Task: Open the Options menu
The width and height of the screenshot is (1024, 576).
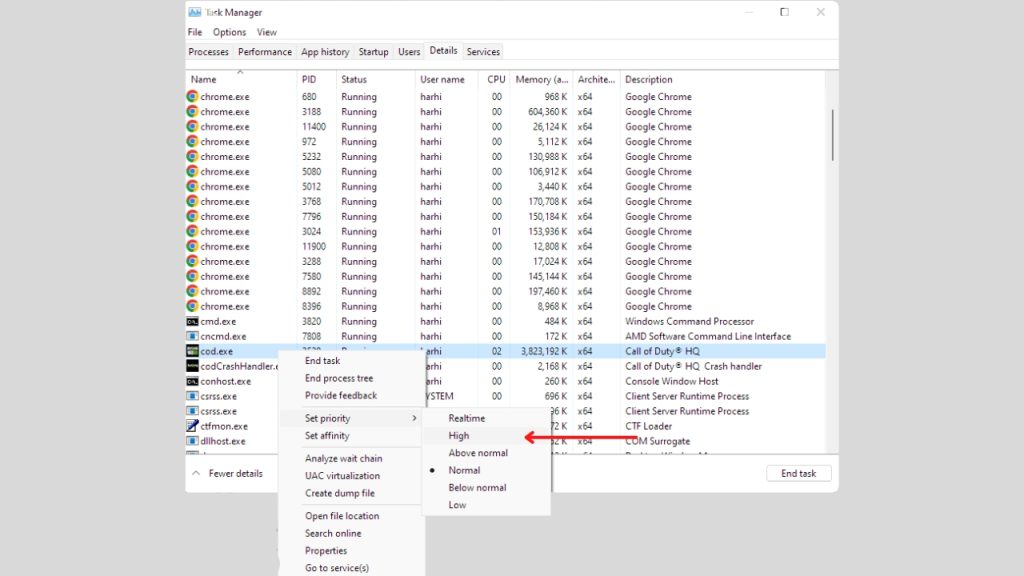Action: coord(229,32)
